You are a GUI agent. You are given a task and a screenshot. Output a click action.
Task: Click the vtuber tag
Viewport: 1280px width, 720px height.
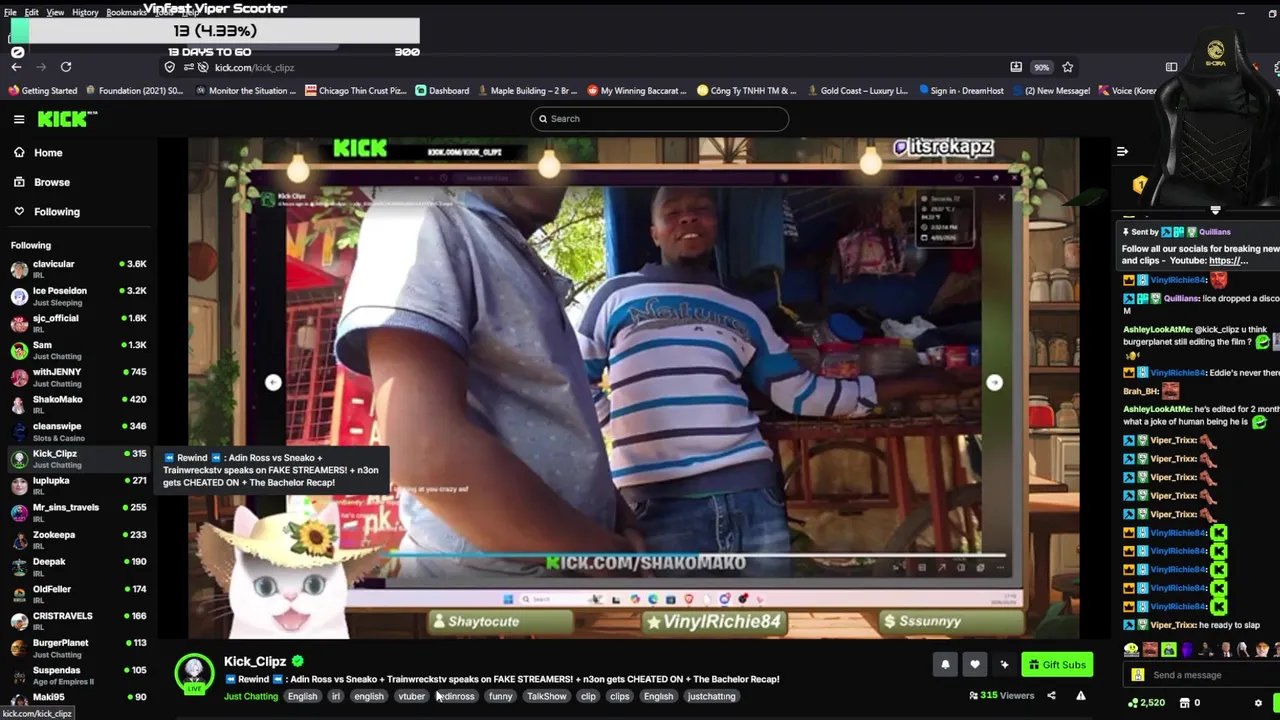412,696
